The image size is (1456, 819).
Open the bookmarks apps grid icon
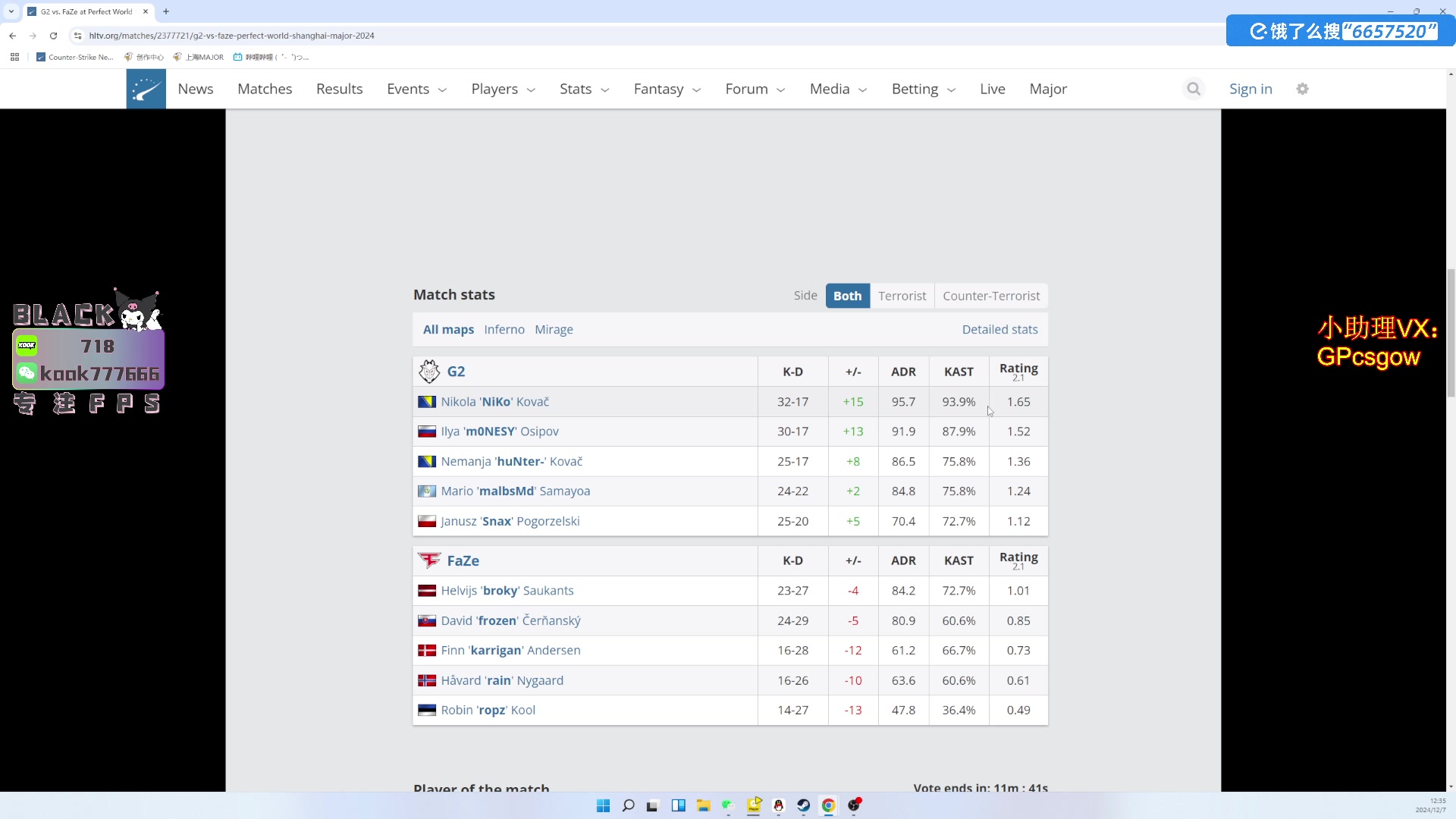point(14,57)
